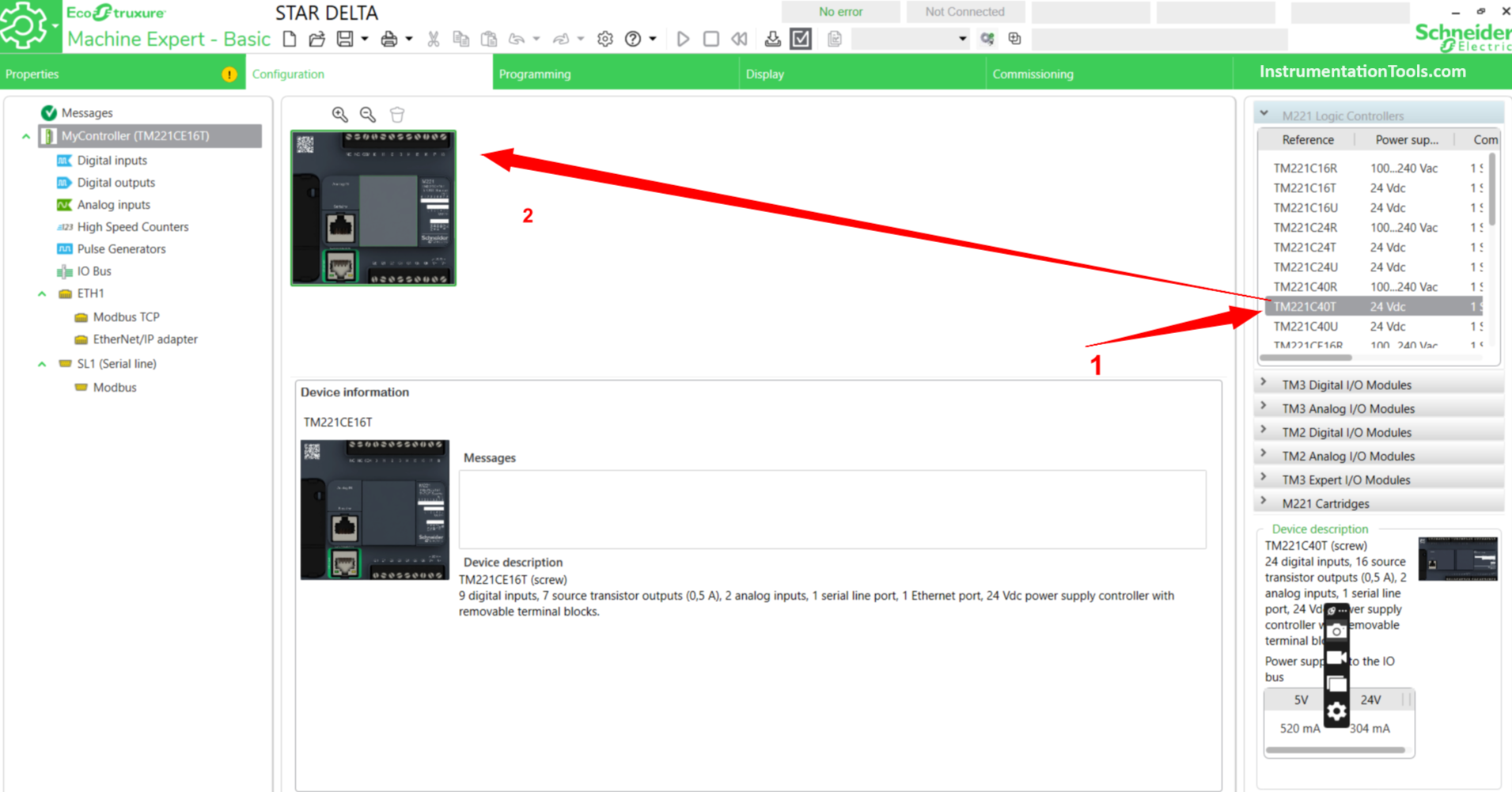Select MyController (TM221CE16T) node
The image size is (1512, 792).
[x=150, y=136]
